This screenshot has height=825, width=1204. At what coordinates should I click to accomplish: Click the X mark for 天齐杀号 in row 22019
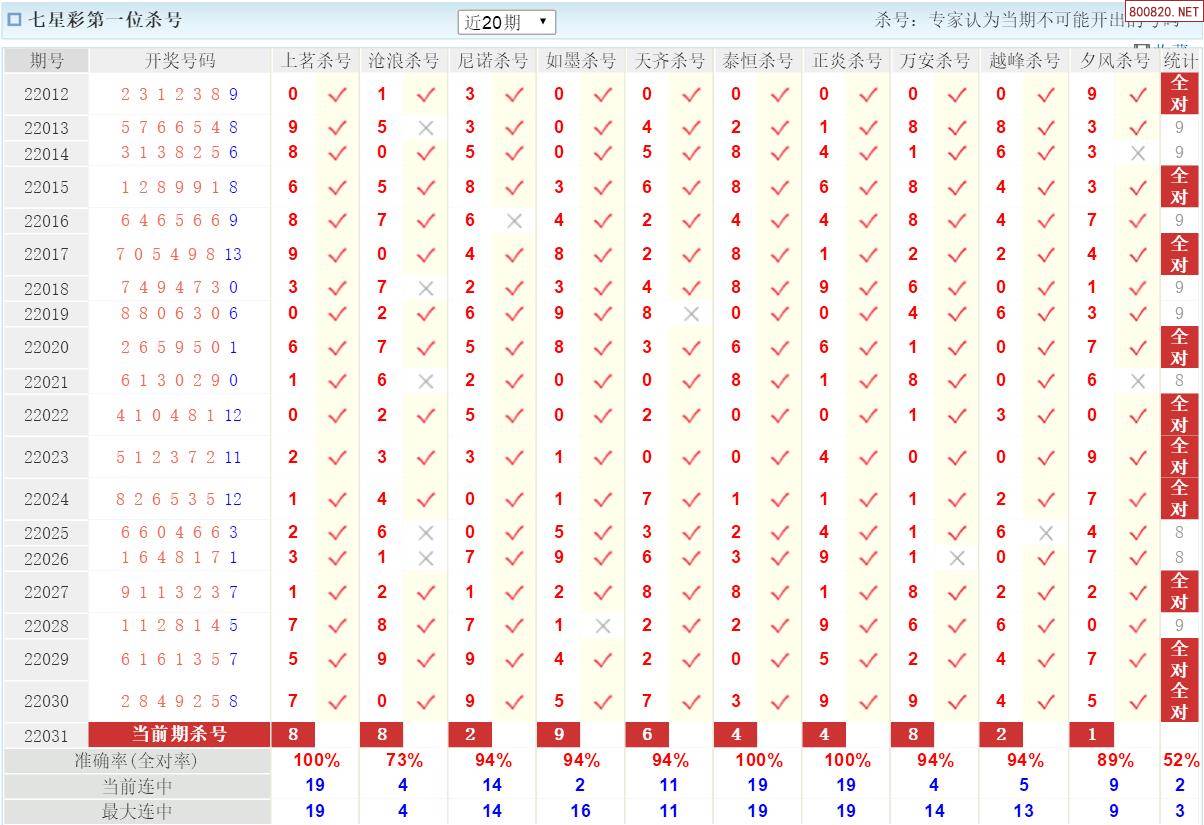coord(691,314)
